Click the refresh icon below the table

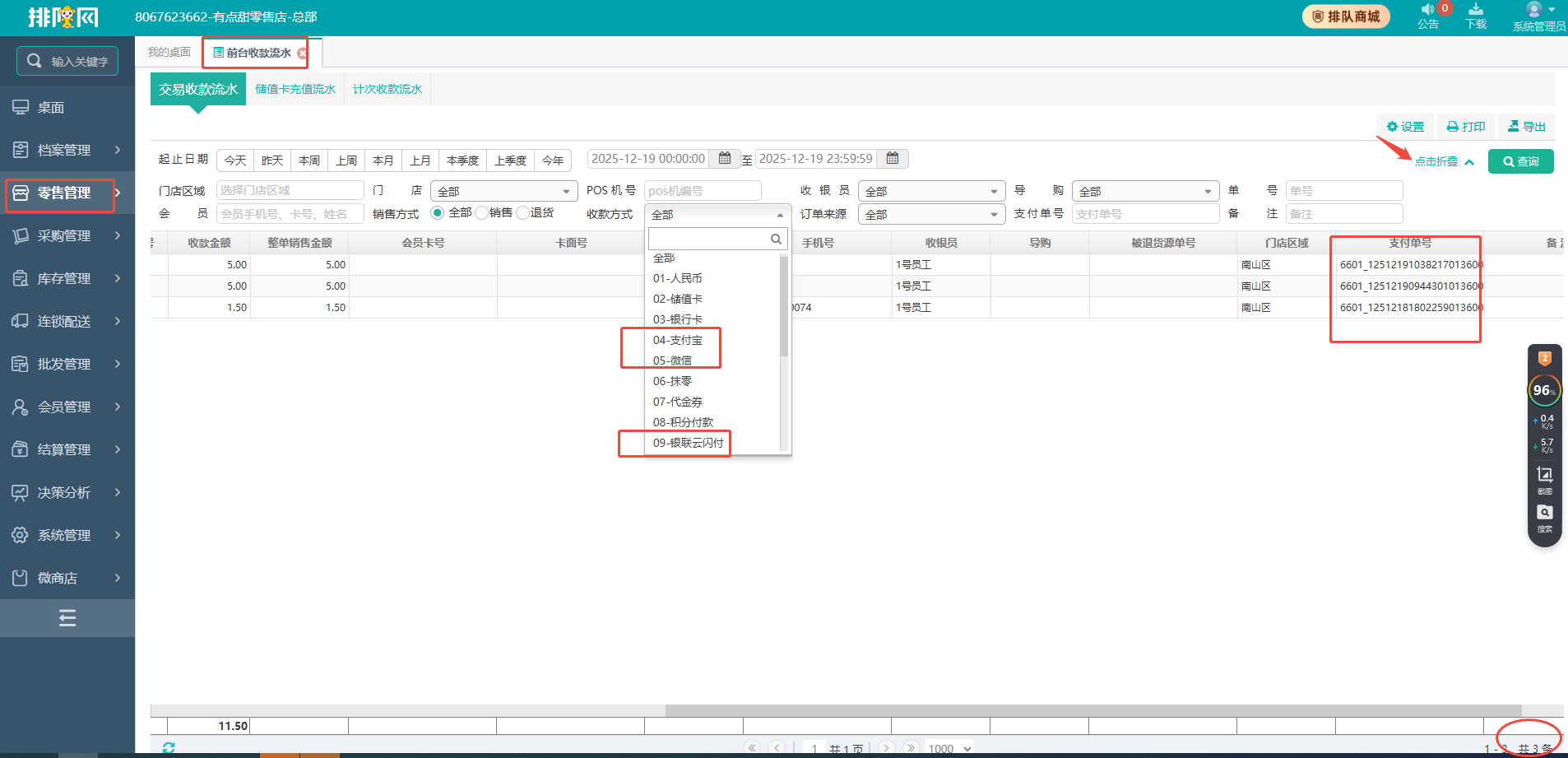(169, 747)
